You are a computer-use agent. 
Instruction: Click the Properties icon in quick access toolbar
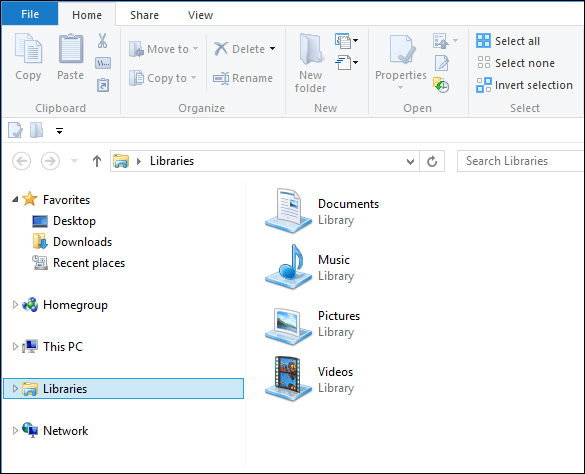pyautogui.click(x=15, y=130)
